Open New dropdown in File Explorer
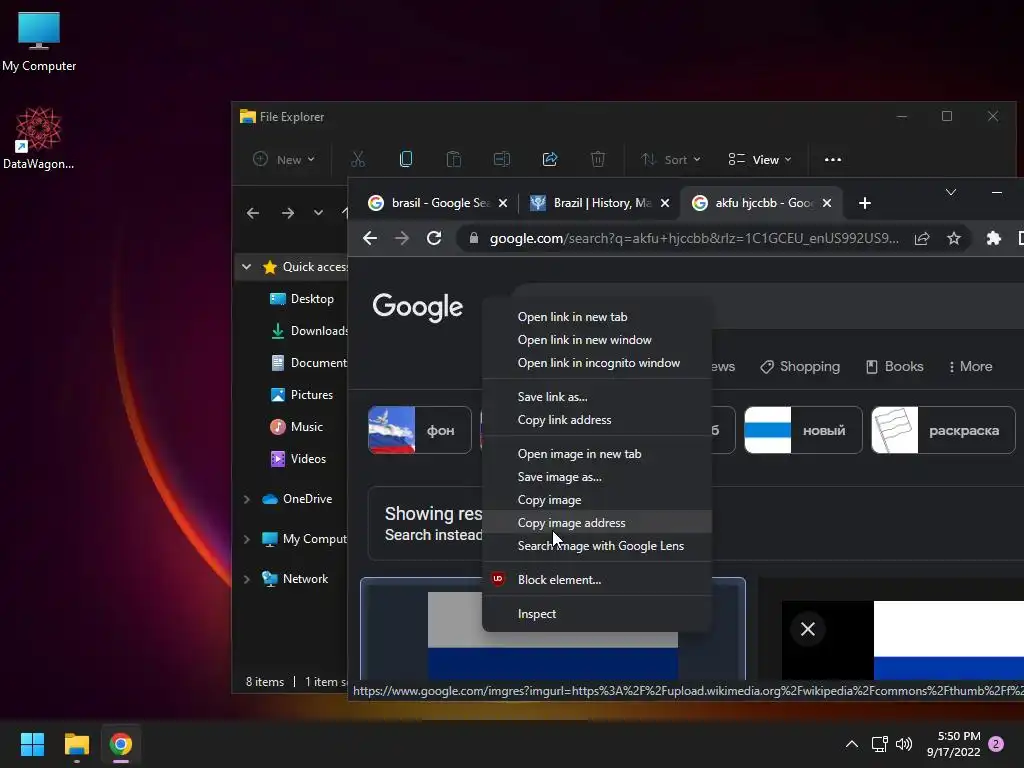 285,159
